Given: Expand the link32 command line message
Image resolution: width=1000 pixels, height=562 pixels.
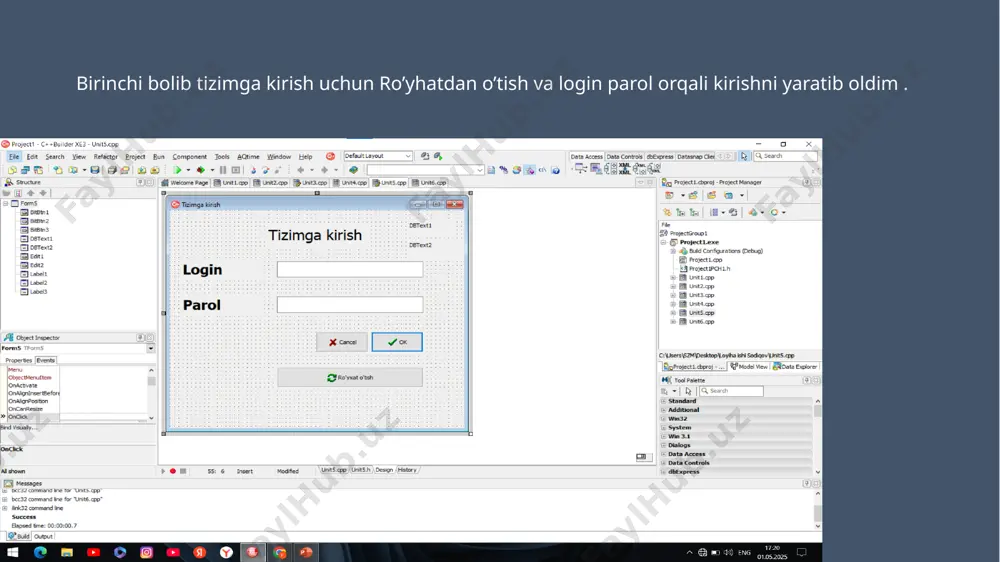Looking at the screenshot, I should pyautogui.click(x=5, y=508).
